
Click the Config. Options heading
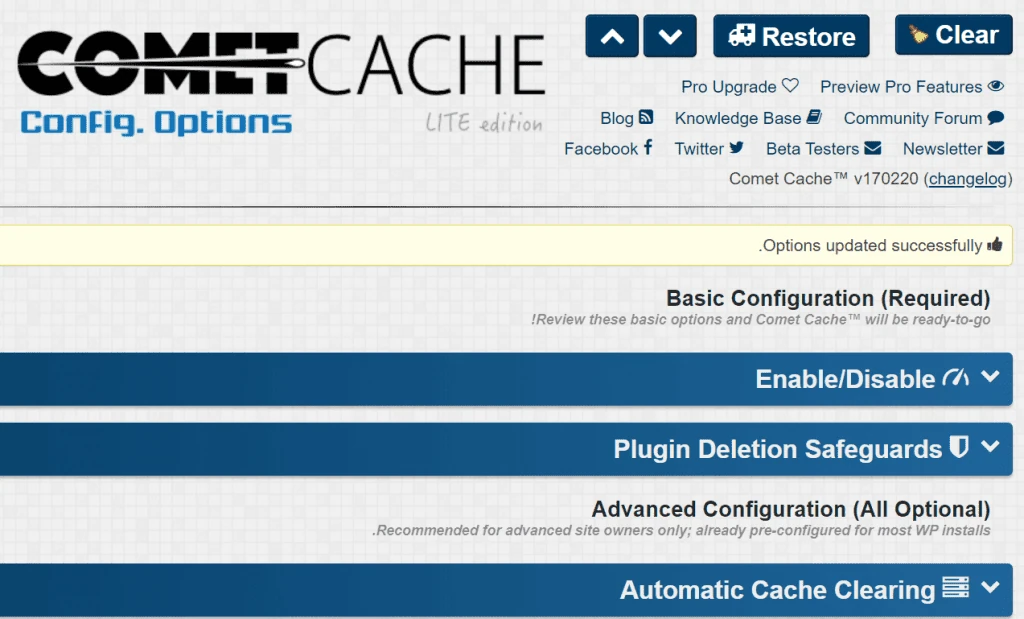click(x=156, y=123)
